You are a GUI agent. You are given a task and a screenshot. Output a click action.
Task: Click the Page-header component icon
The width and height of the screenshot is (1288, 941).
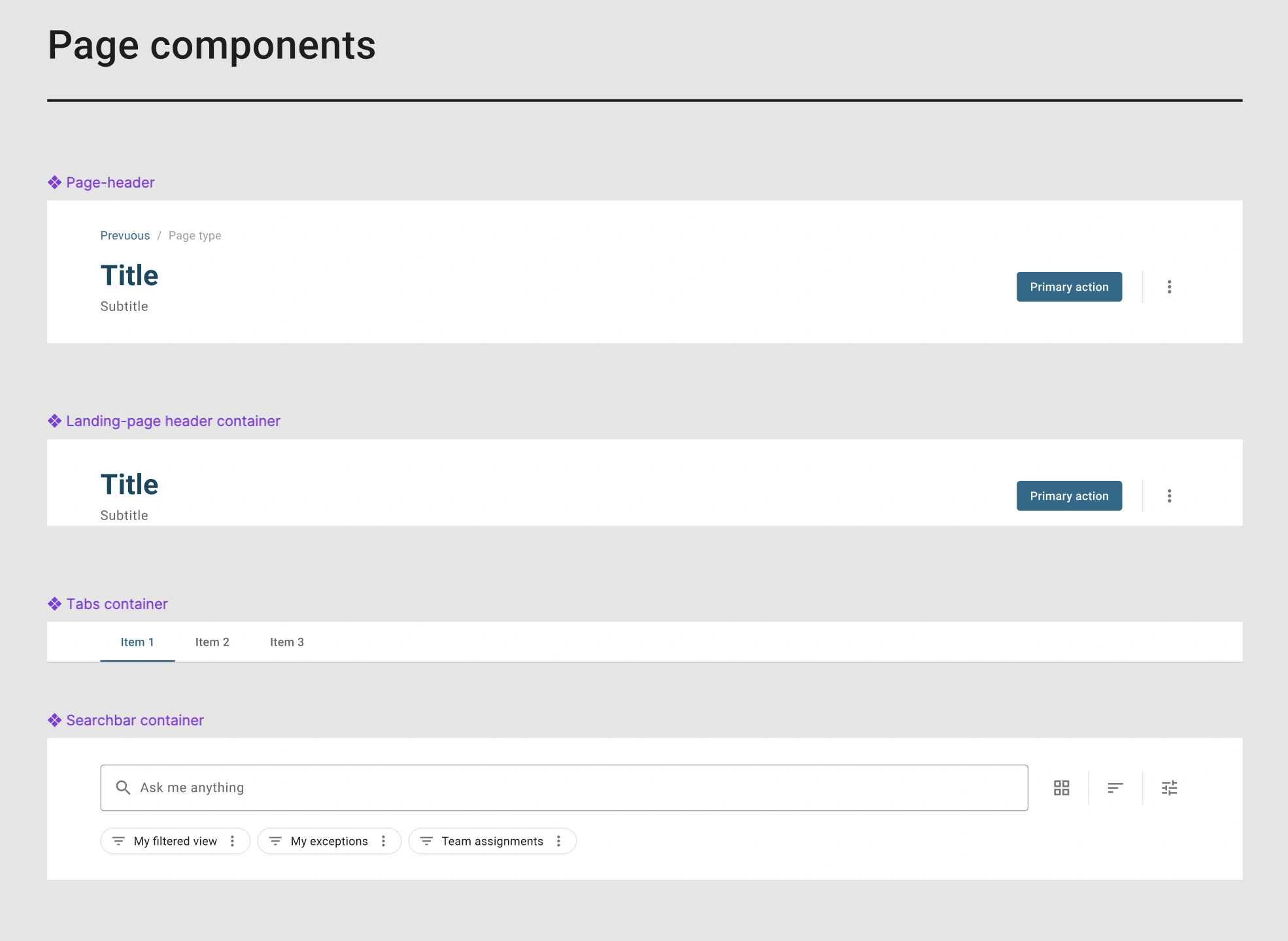pos(54,182)
